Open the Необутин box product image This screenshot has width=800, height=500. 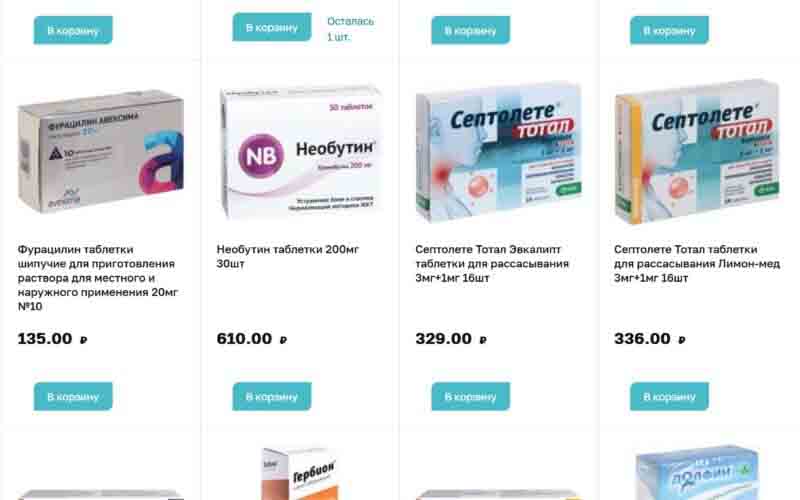pos(300,152)
